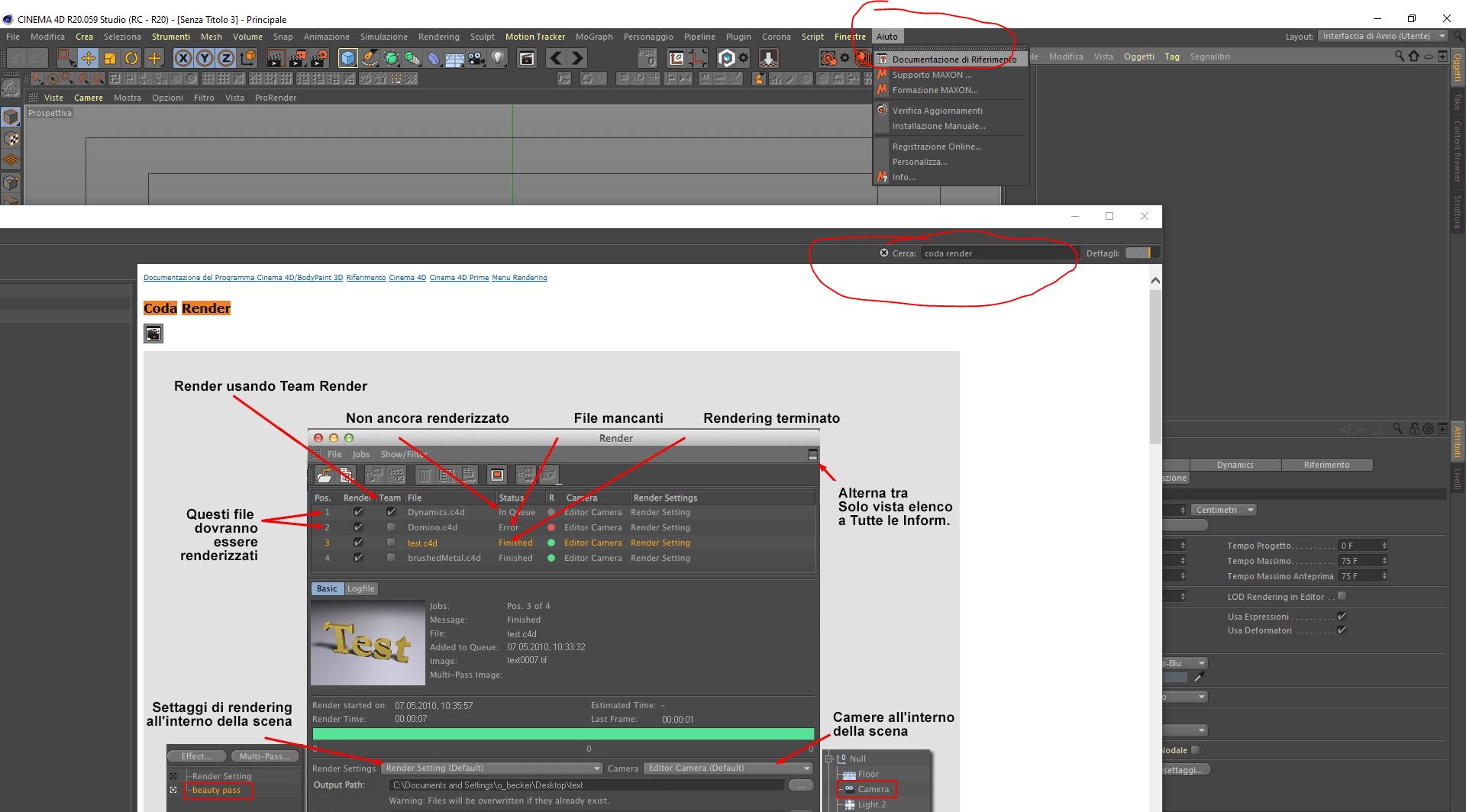Open the Layout dropdown

tap(1384, 36)
